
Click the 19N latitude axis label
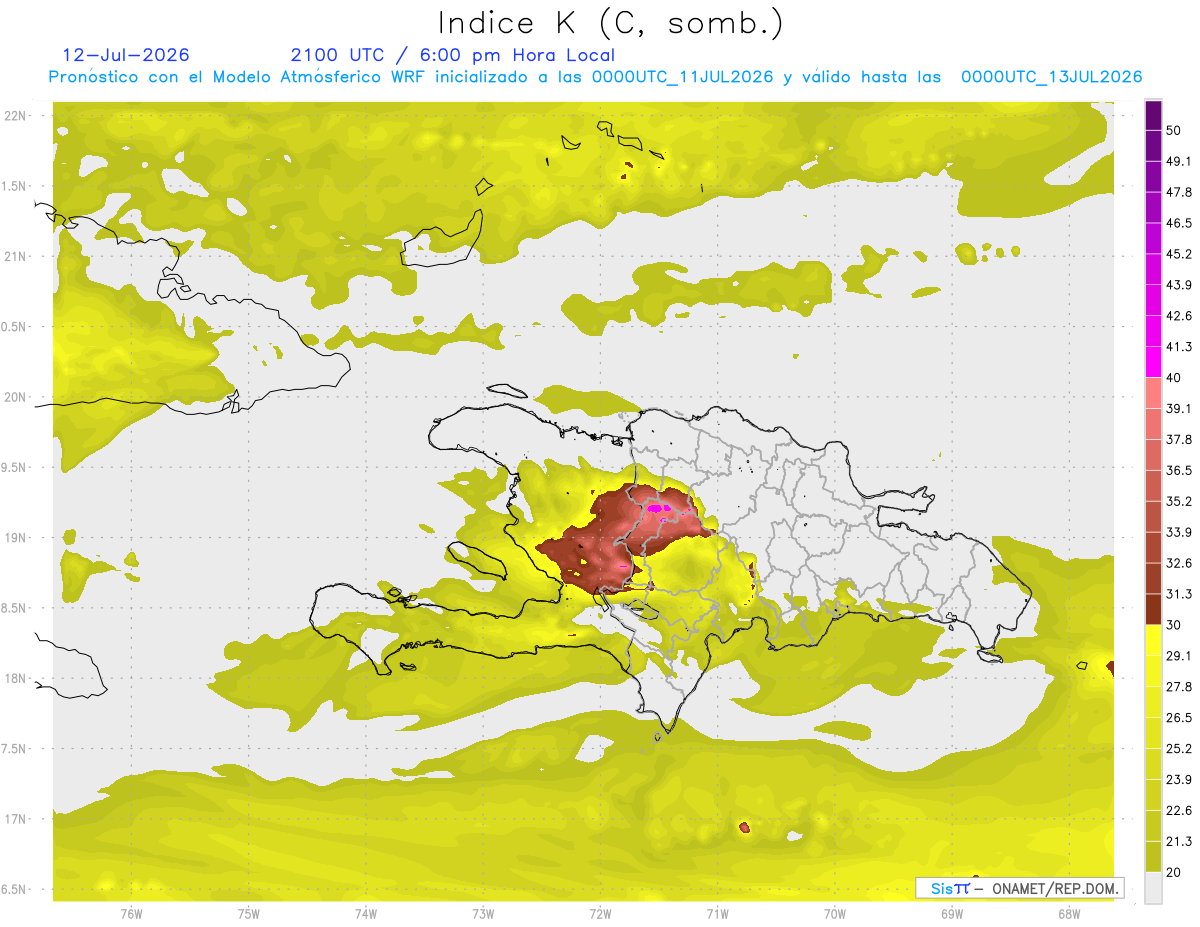15,538
